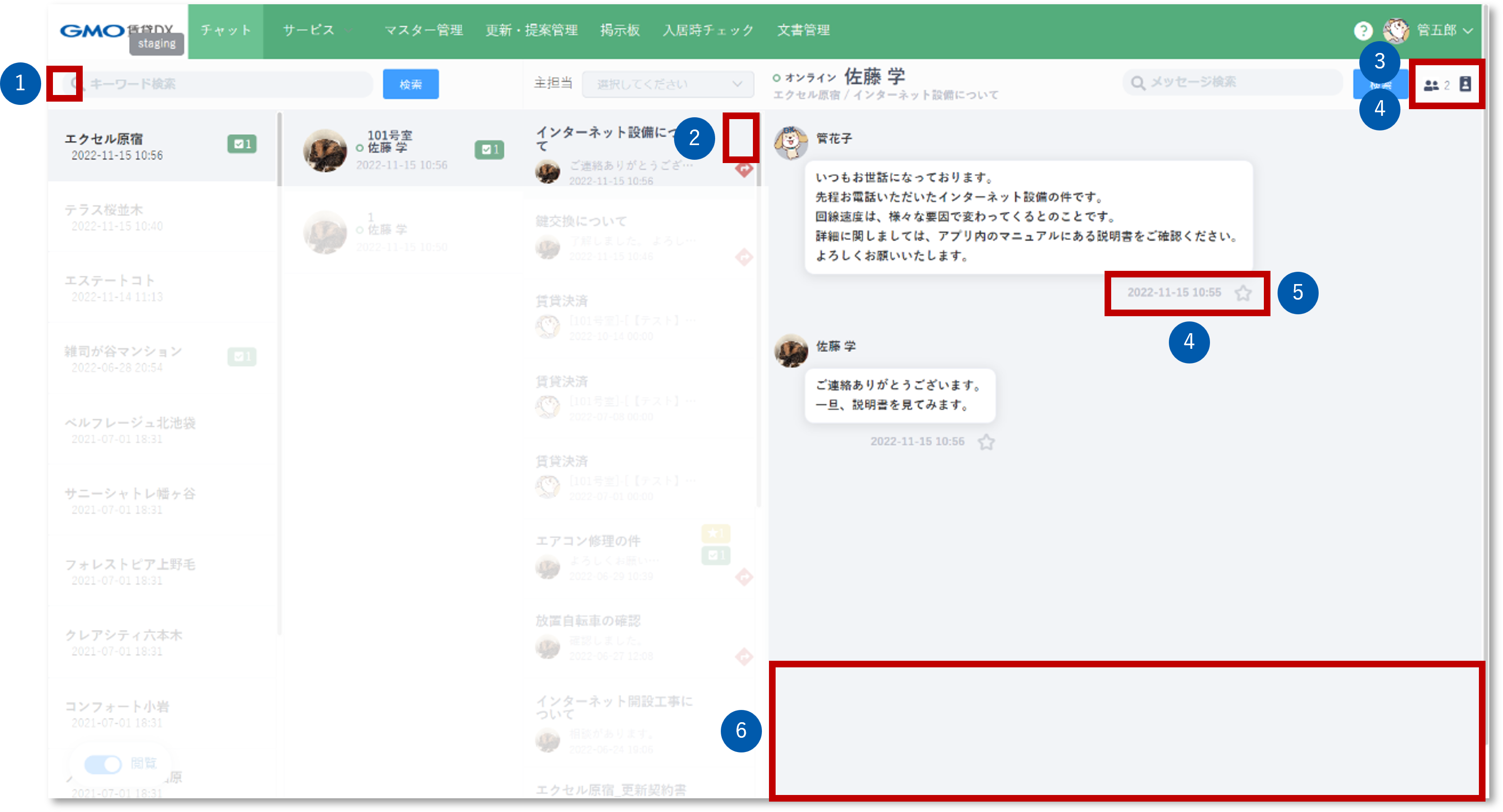Click the blue 検索 keyword search button
Viewport: 1503px width, 812px height.
(410, 83)
